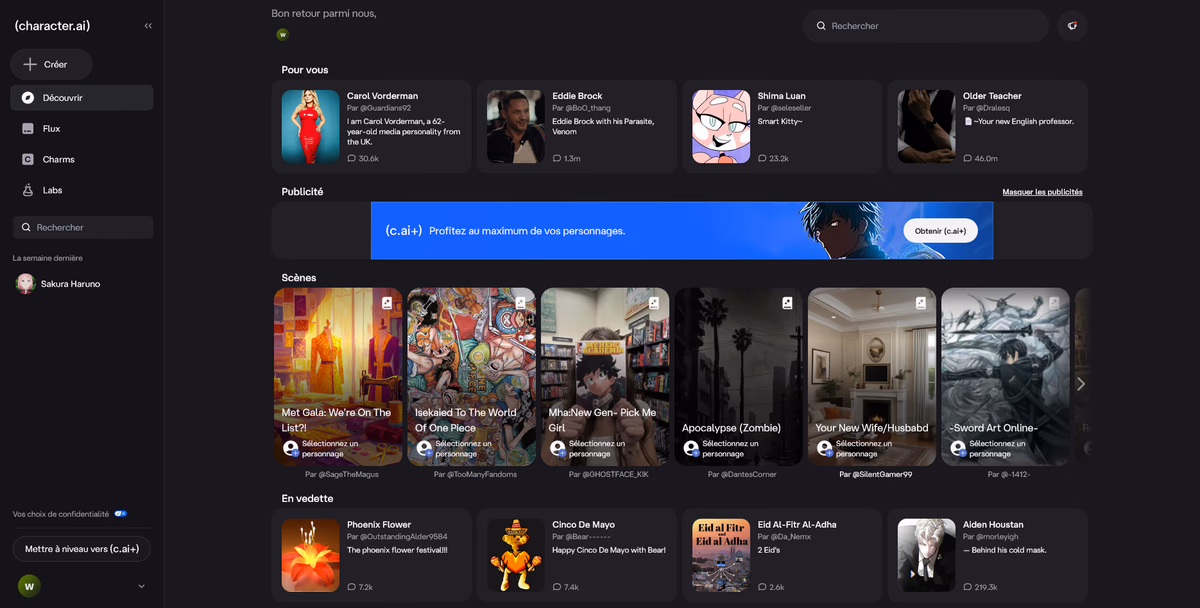Screen dimensions: 1200x608
Task: Open Apocalypse (Zombie) scene card
Action: (738, 377)
